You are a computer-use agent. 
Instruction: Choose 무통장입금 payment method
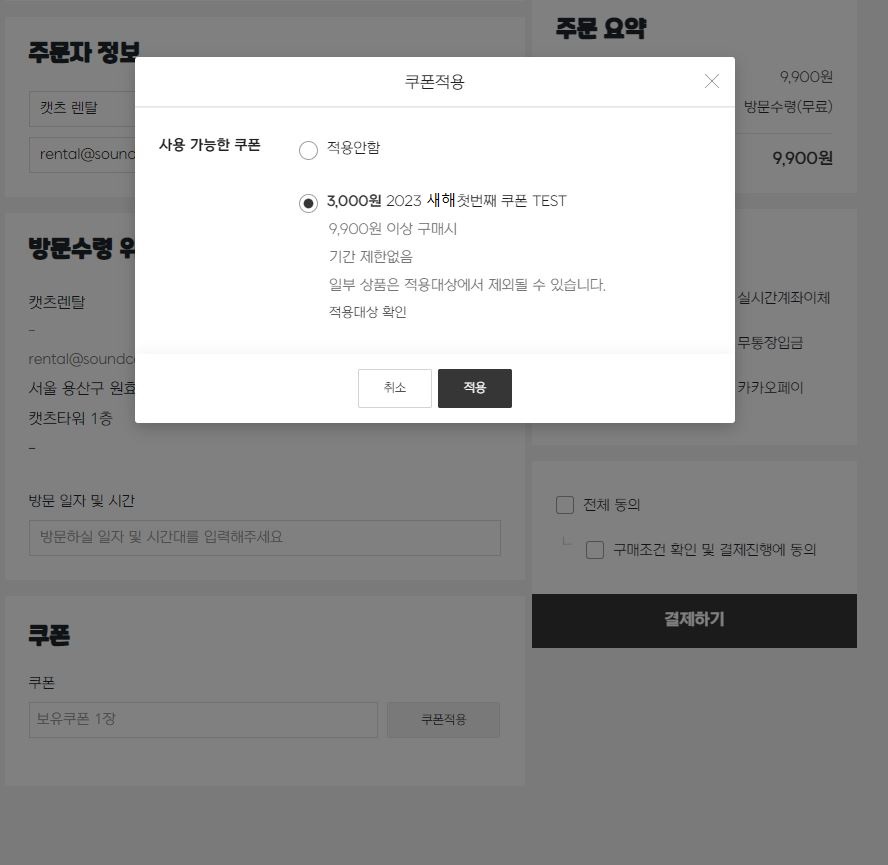pos(770,343)
